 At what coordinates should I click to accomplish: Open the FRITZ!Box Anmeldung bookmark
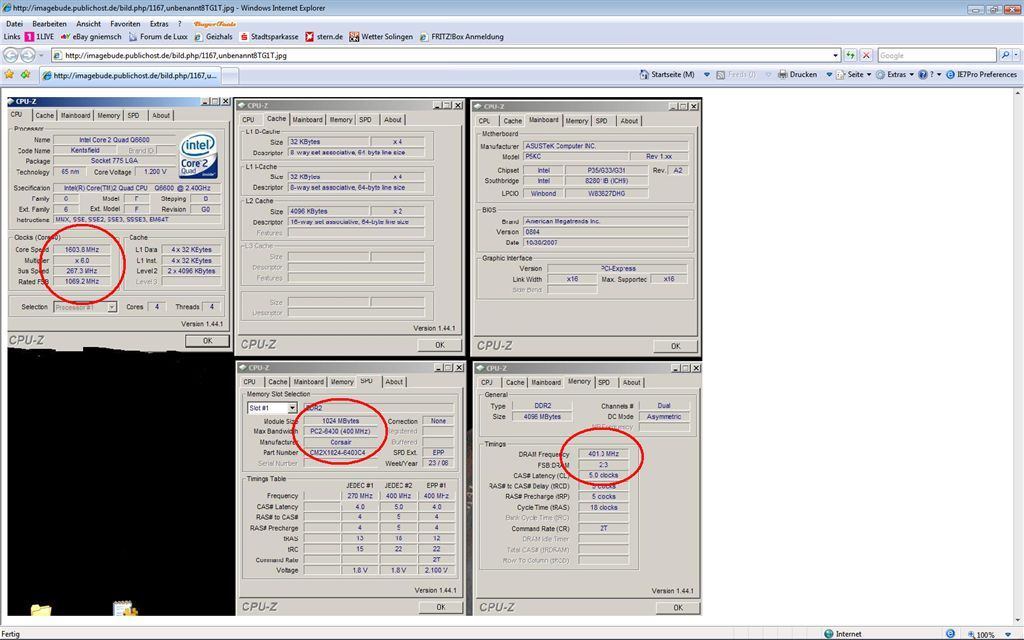pos(462,37)
